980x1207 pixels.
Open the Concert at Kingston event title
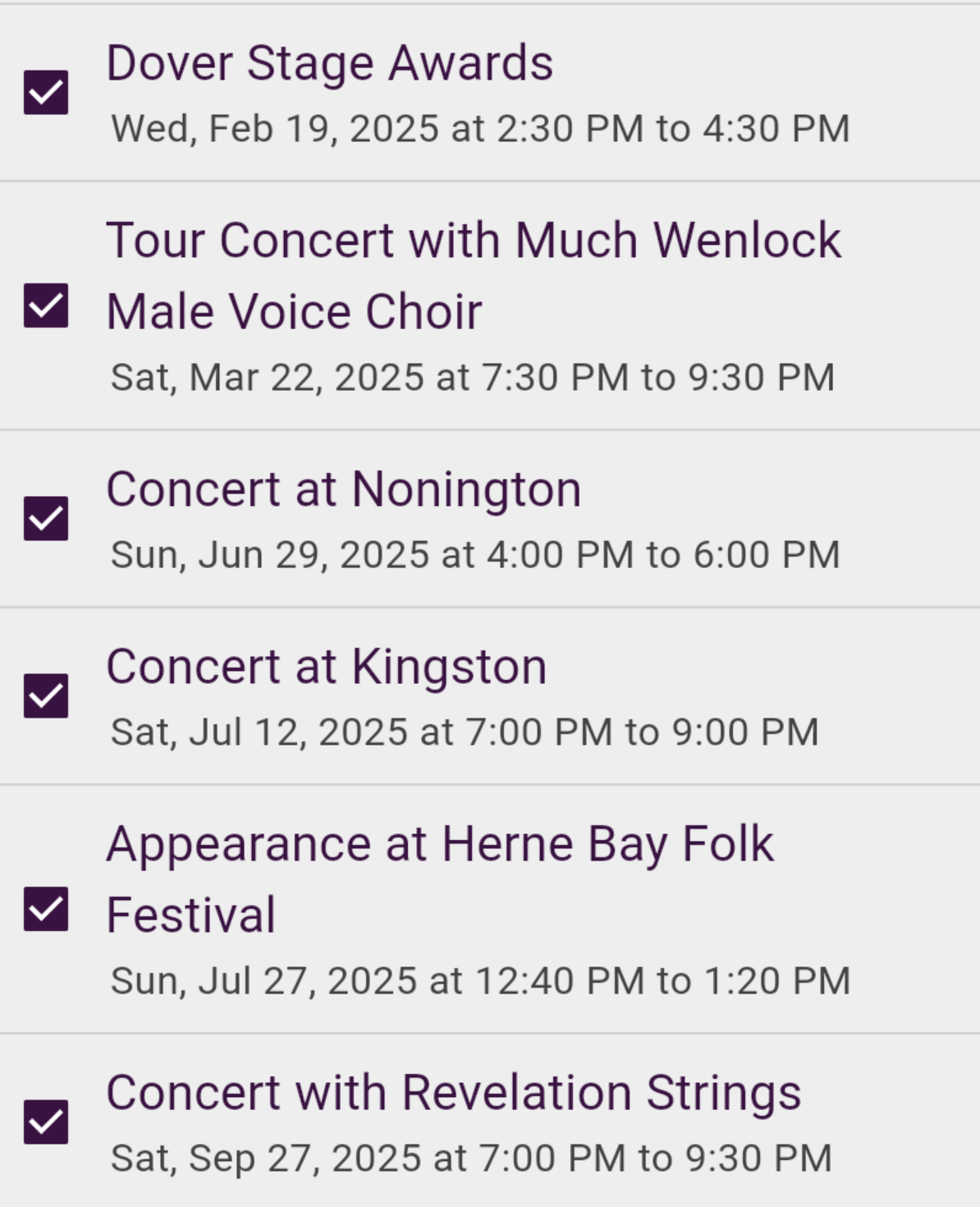pos(327,667)
